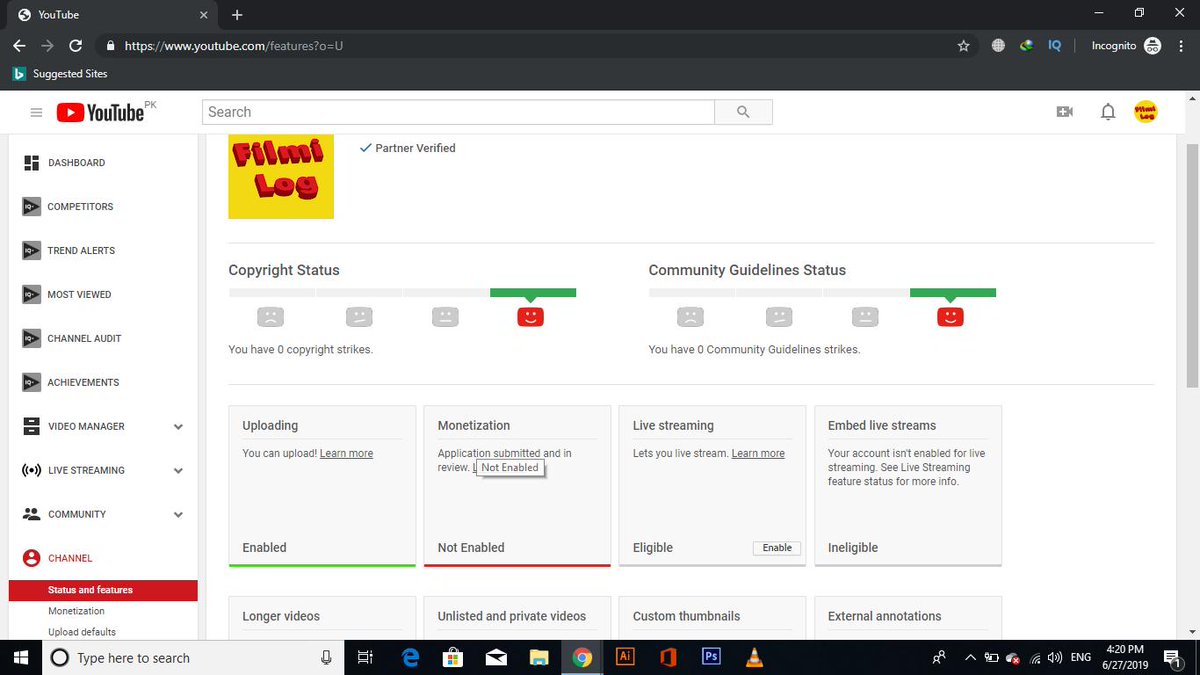1200x675 pixels.
Task: Reload the page
Action: (75, 46)
